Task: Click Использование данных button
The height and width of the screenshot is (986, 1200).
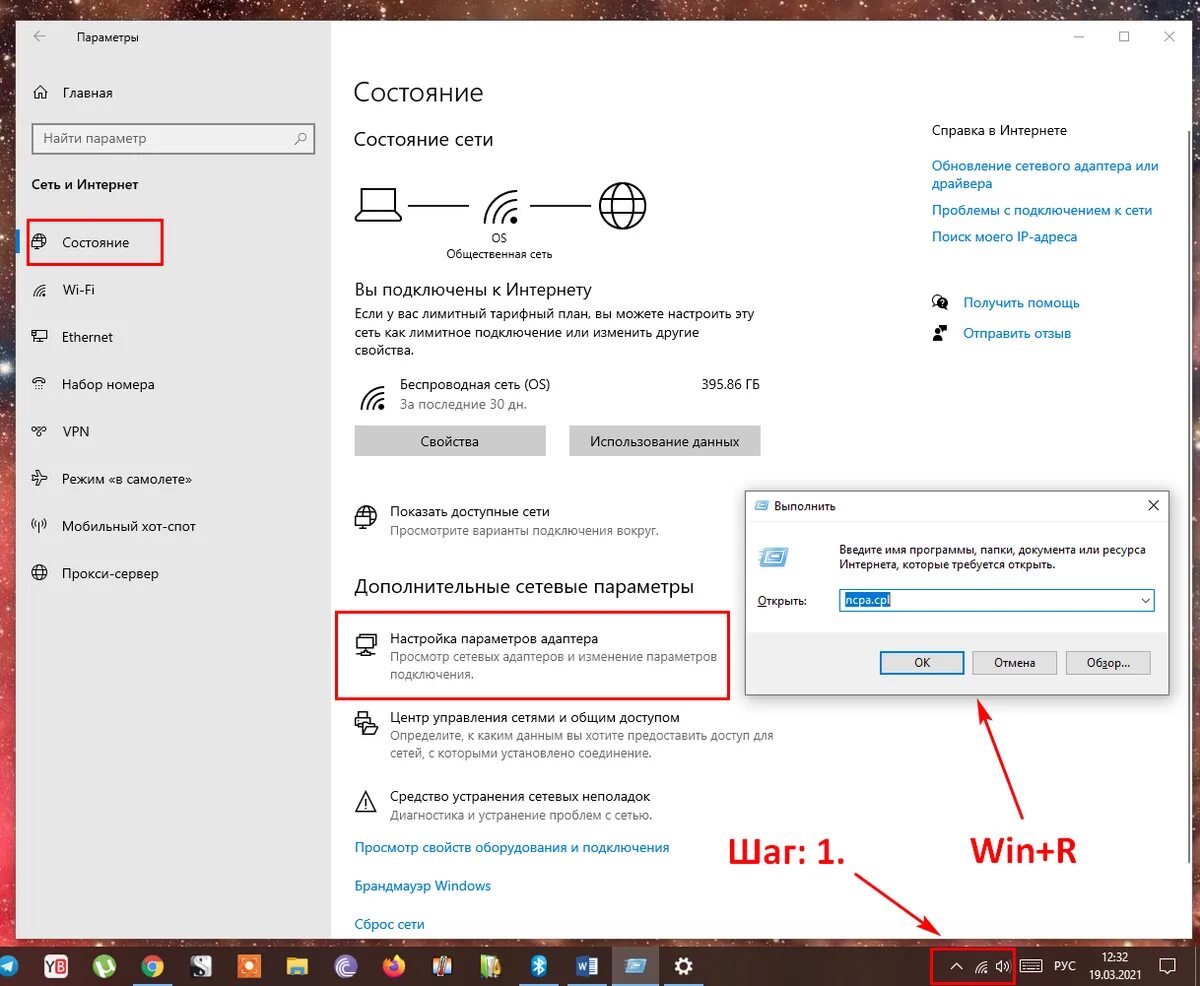Action: click(665, 441)
